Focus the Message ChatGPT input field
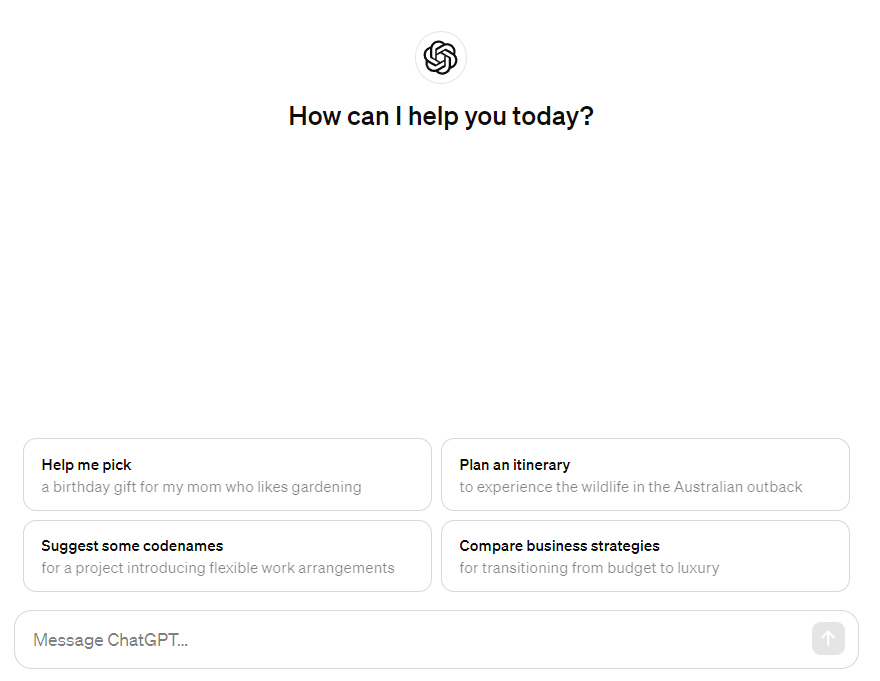This screenshot has height=681, width=880. click(x=436, y=639)
